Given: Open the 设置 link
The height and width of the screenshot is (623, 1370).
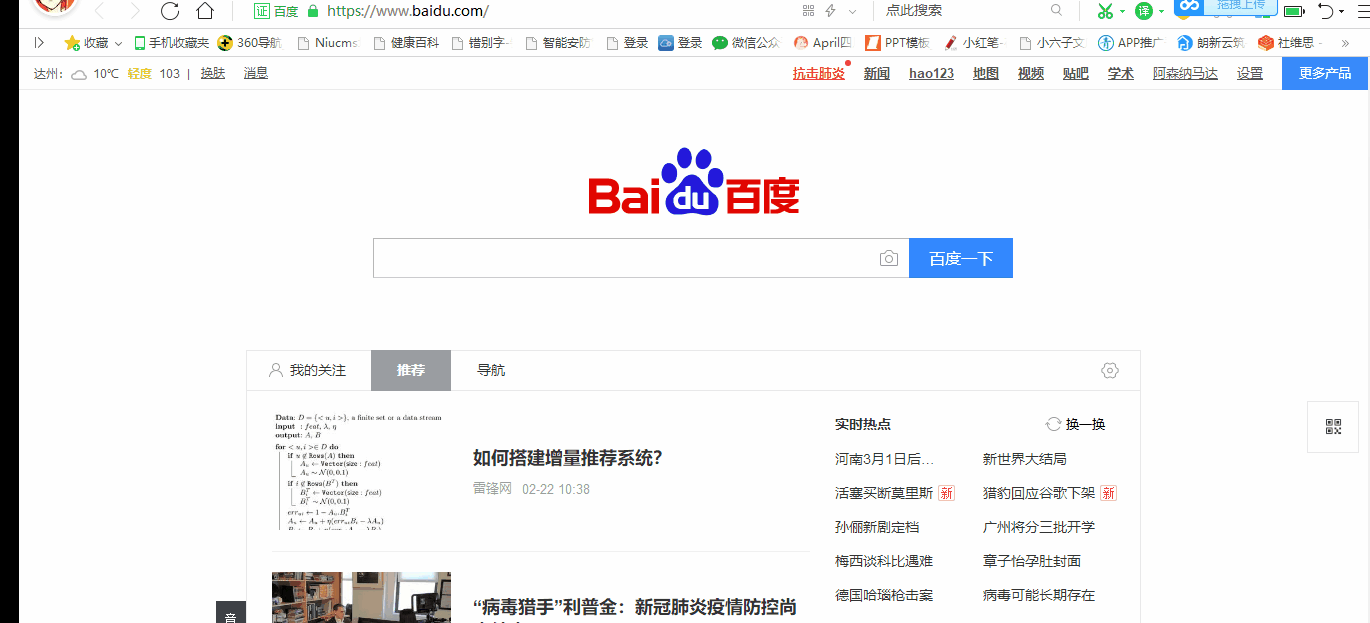Looking at the screenshot, I should click(x=1250, y=73).
